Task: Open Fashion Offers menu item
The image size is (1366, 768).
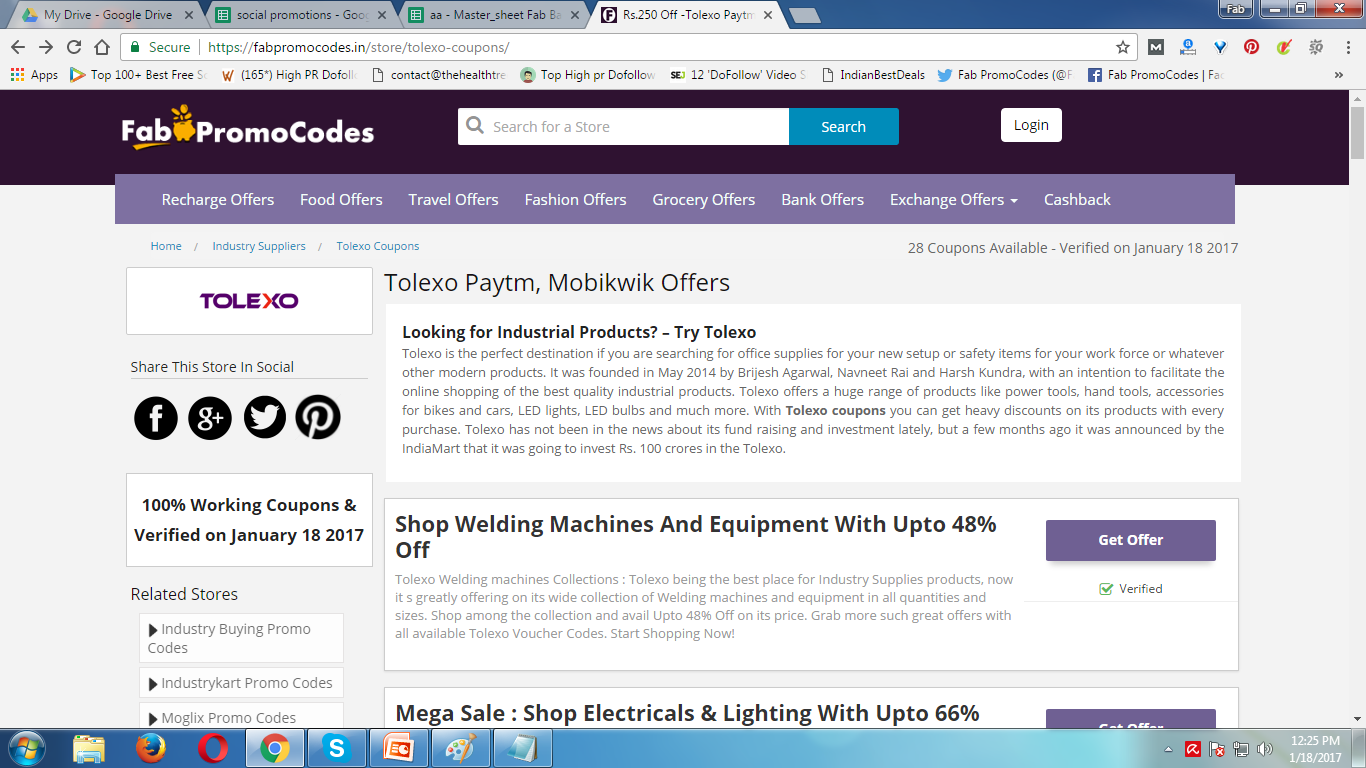Action: (x=576, y=200)
